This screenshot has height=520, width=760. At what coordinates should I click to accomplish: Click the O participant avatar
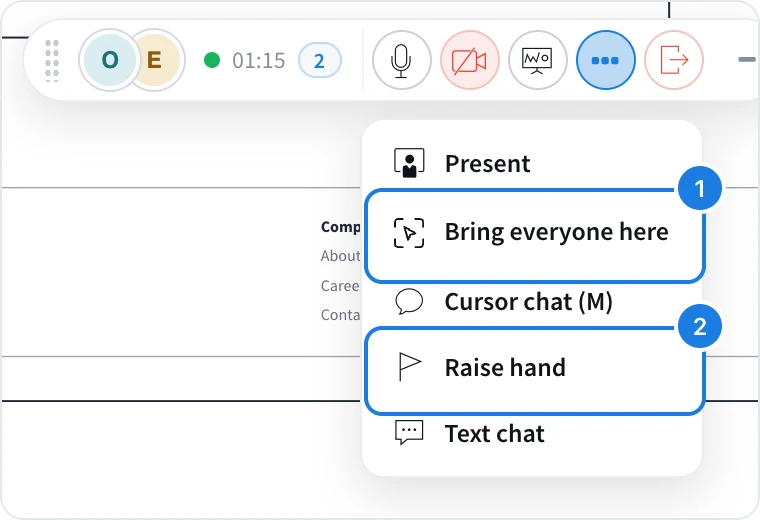pyautogui.click(x=110, y=60)
